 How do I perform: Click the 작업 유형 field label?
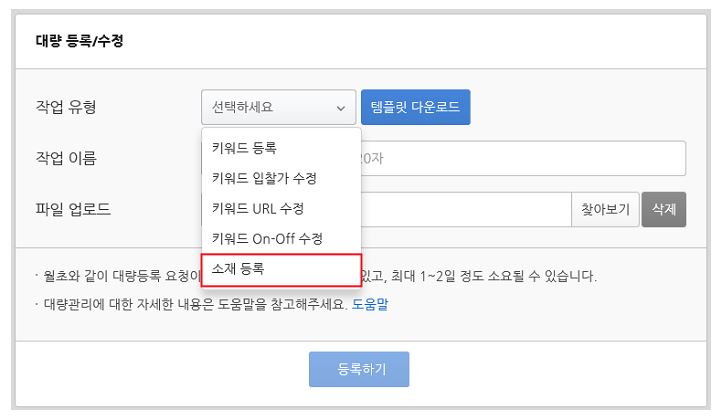click(66, 107)
